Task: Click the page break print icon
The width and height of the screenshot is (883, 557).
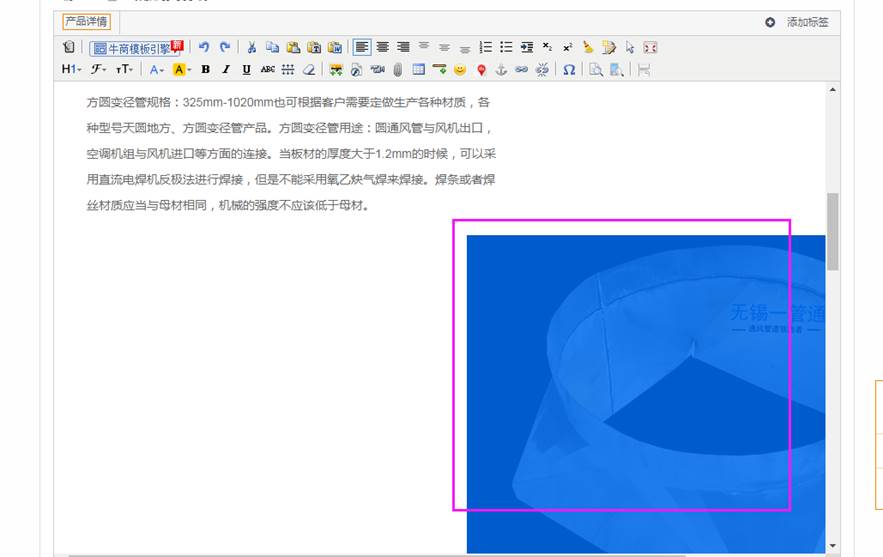Action: point(644,69)
